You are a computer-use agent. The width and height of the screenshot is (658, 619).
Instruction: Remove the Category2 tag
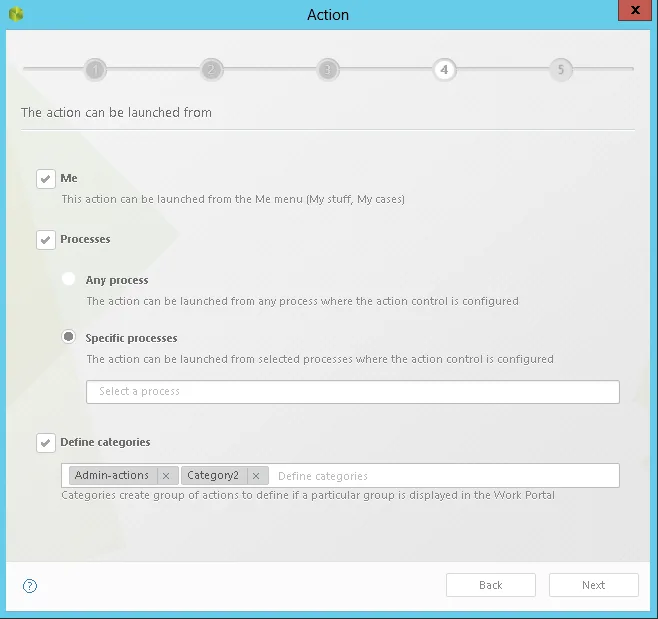(x=256, y=476)
